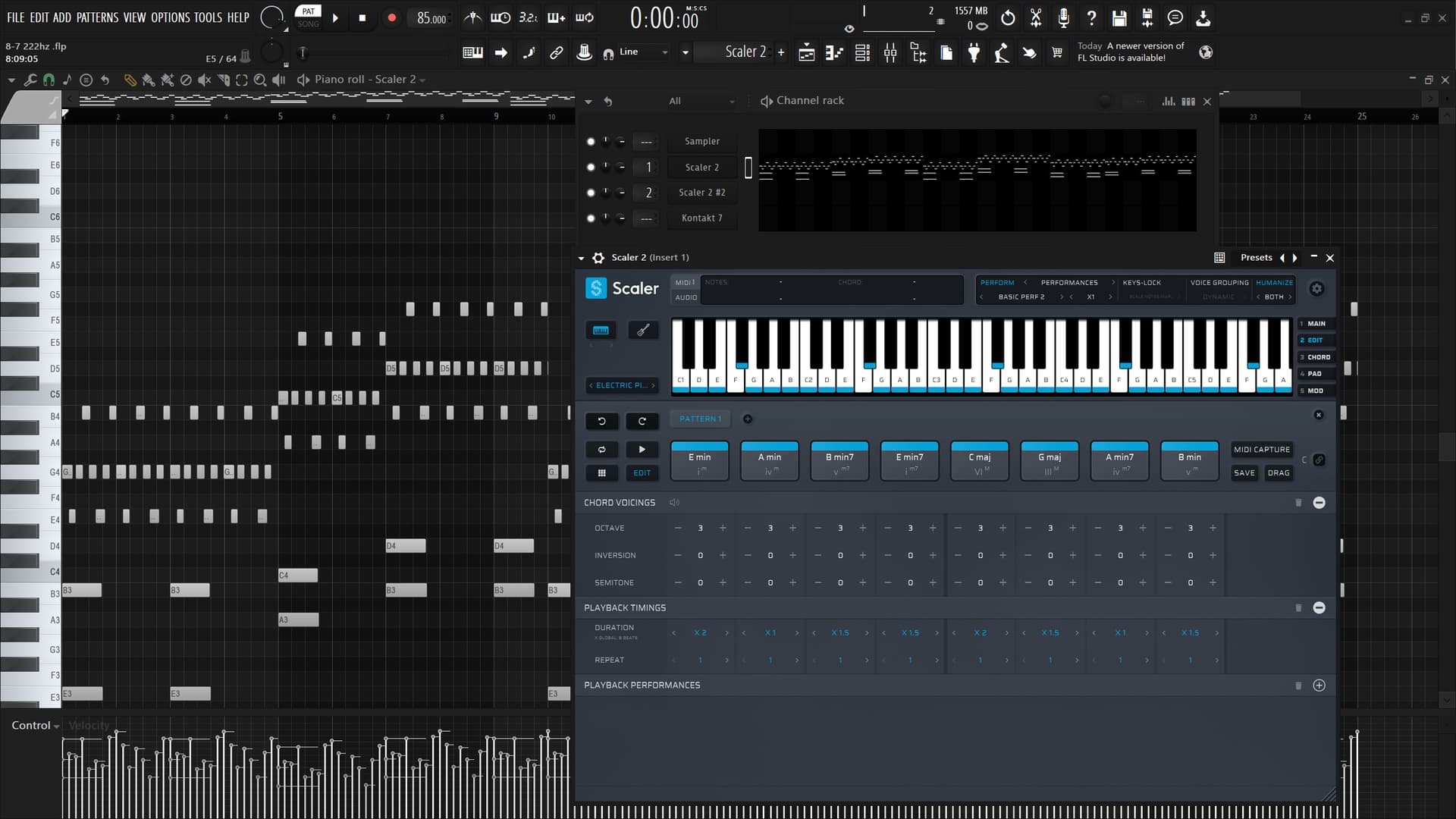The height and width of the screenshot is (819, 1456).
Task: Select the Kontakt 7 channel button
Action: coord(701,218)
